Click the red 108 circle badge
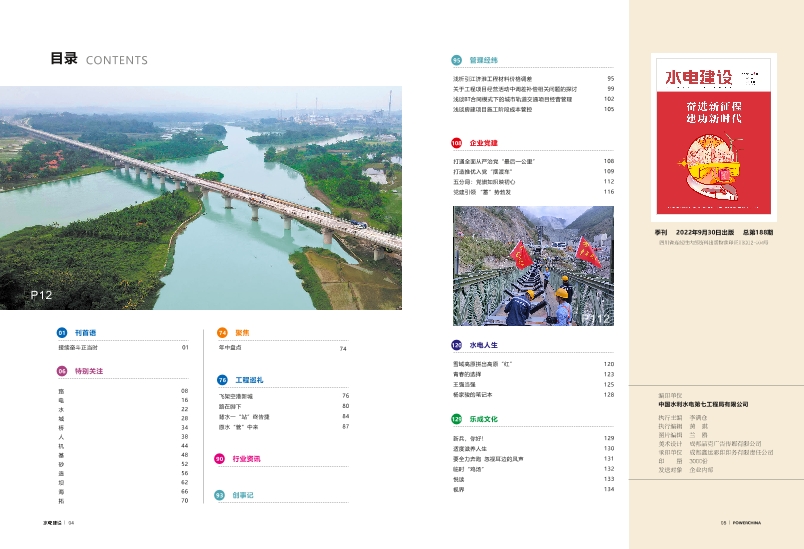The image size is (804, 549). click(x=456, y=144)
